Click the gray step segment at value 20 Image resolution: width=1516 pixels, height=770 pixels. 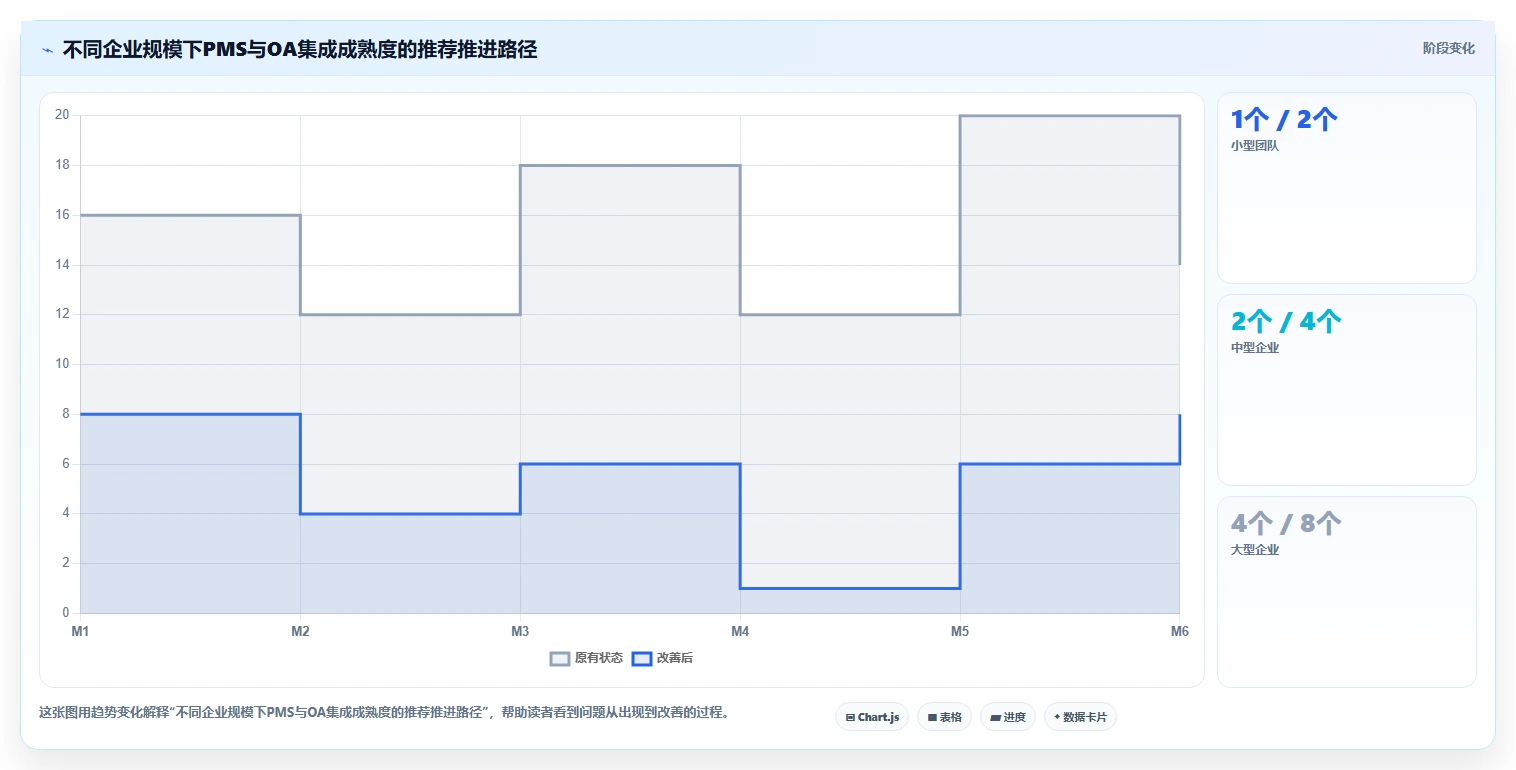tap(1070, 116)
